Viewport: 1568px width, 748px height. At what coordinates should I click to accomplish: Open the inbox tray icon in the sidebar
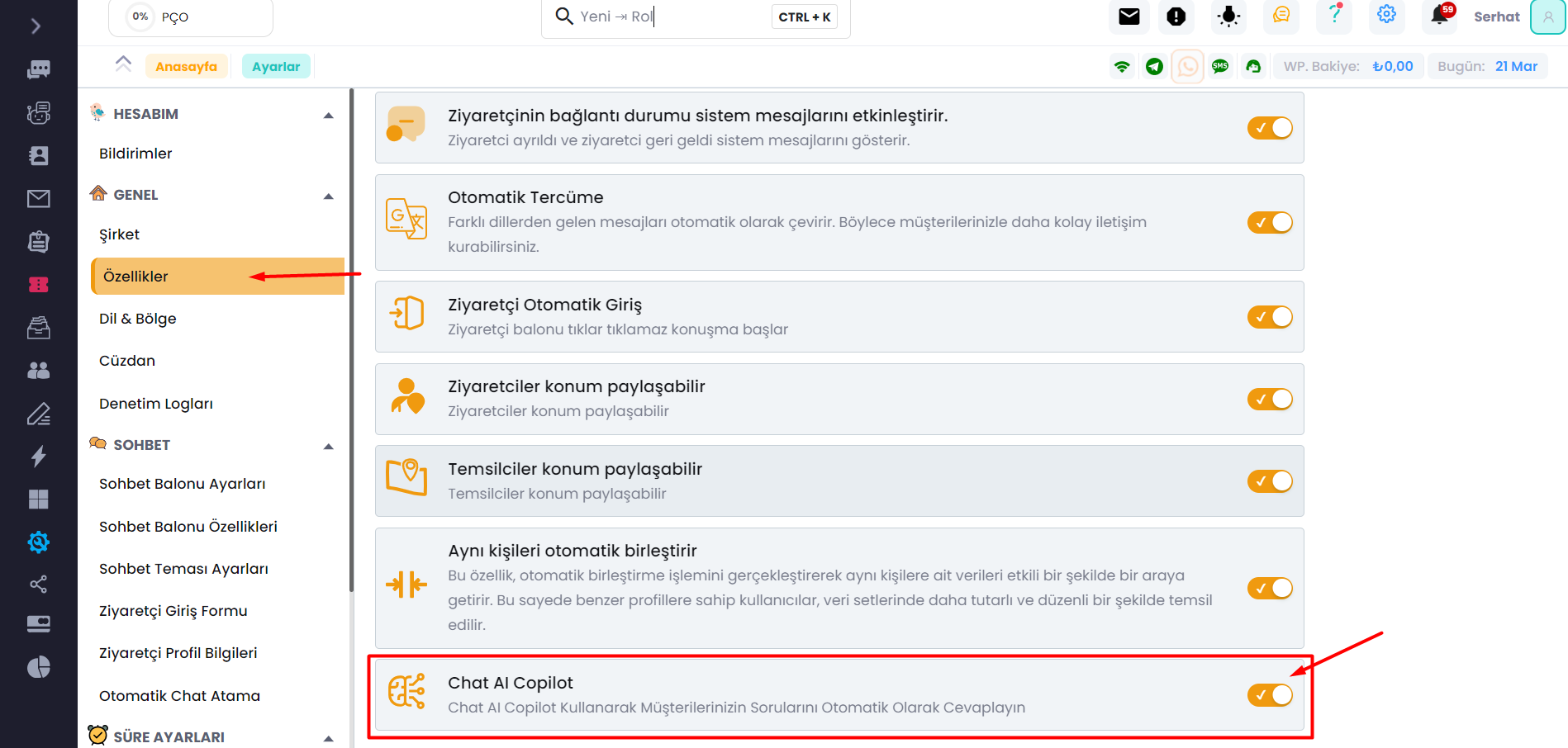[38, 328]
